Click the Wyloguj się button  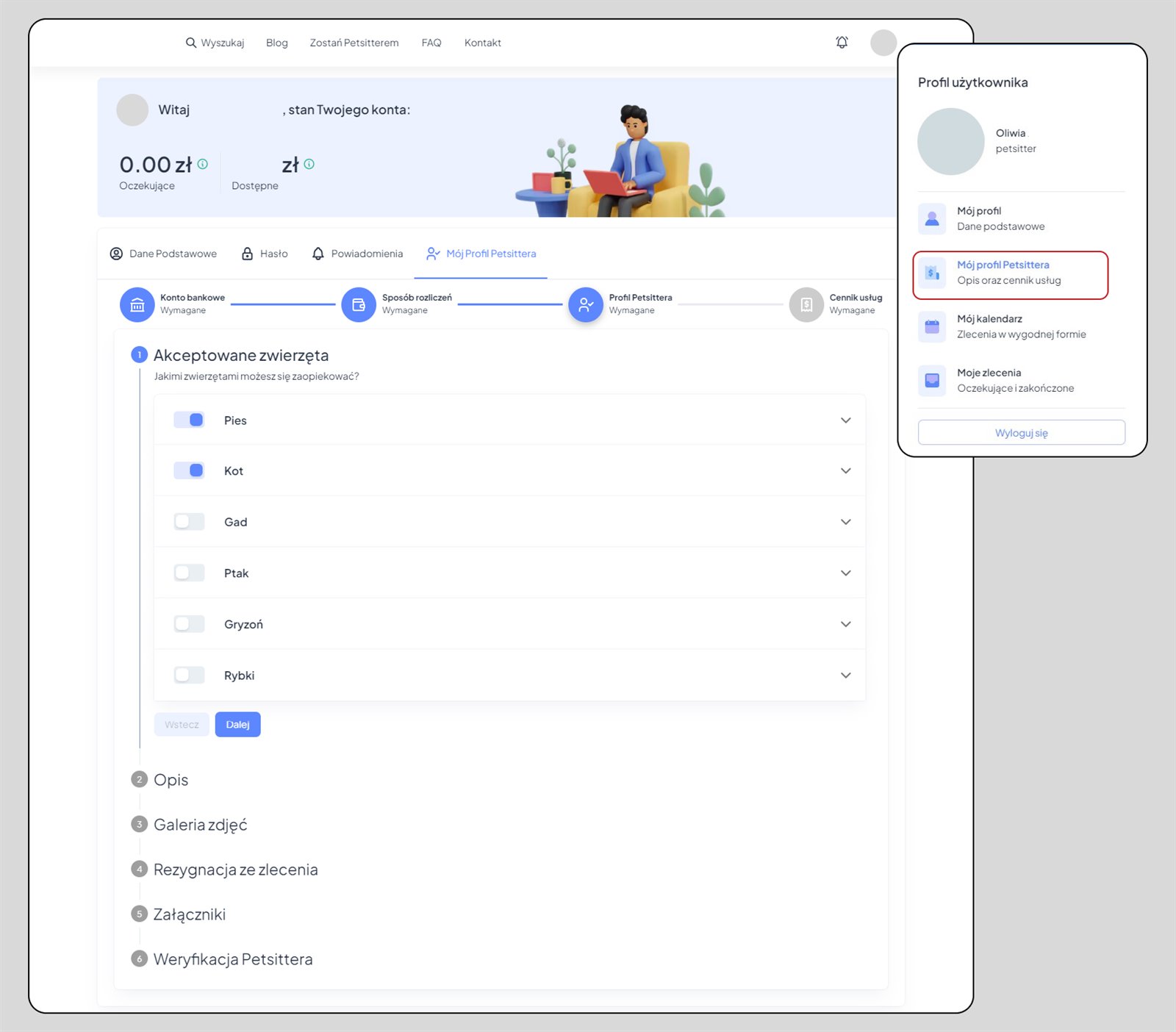(1021, 433)
